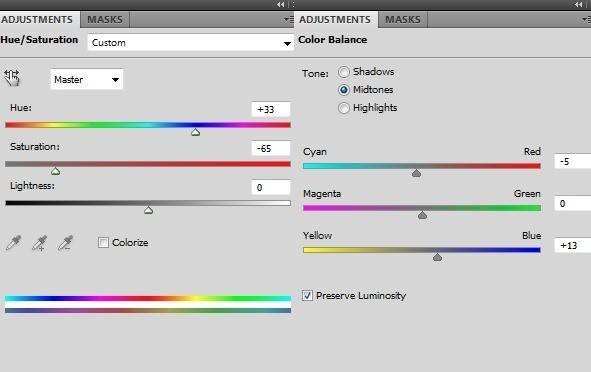Select the Add to Sample eyedropper

pyautogui.click(x=39, y=243)
